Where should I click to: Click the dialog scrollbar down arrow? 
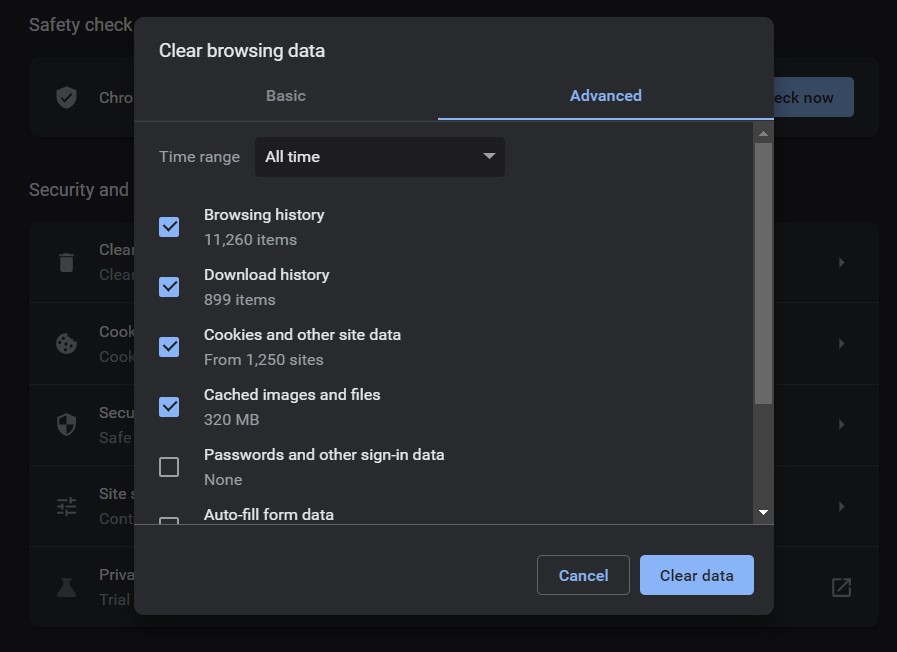click(x=763, y=512)
